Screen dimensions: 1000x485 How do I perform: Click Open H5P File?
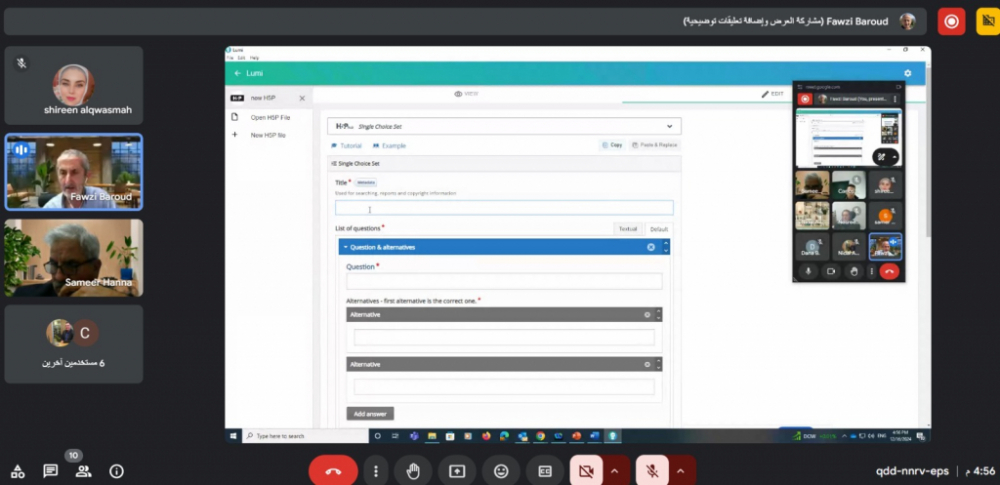tap(270, 117)
